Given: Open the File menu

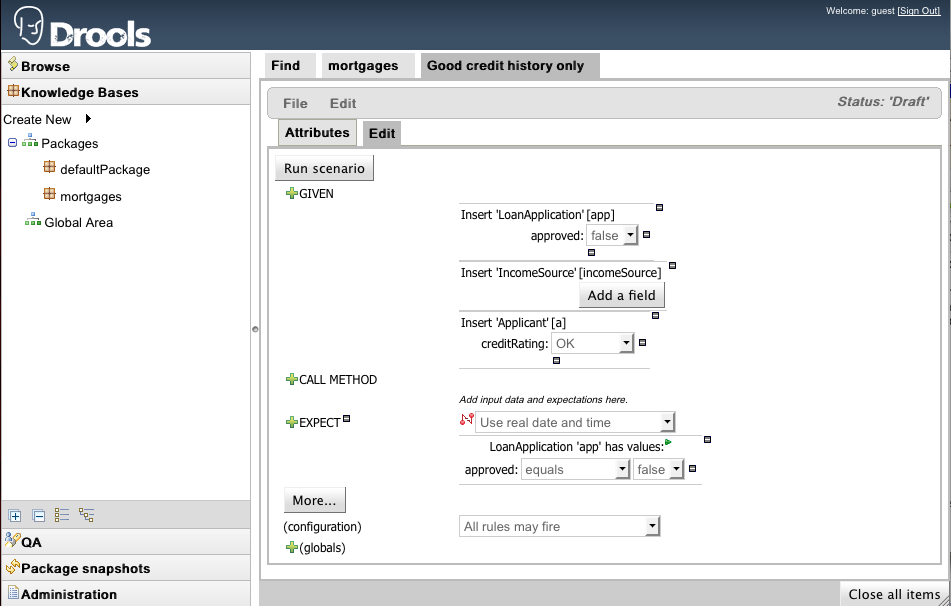Looking at the screenshot, I should (295, 104).
